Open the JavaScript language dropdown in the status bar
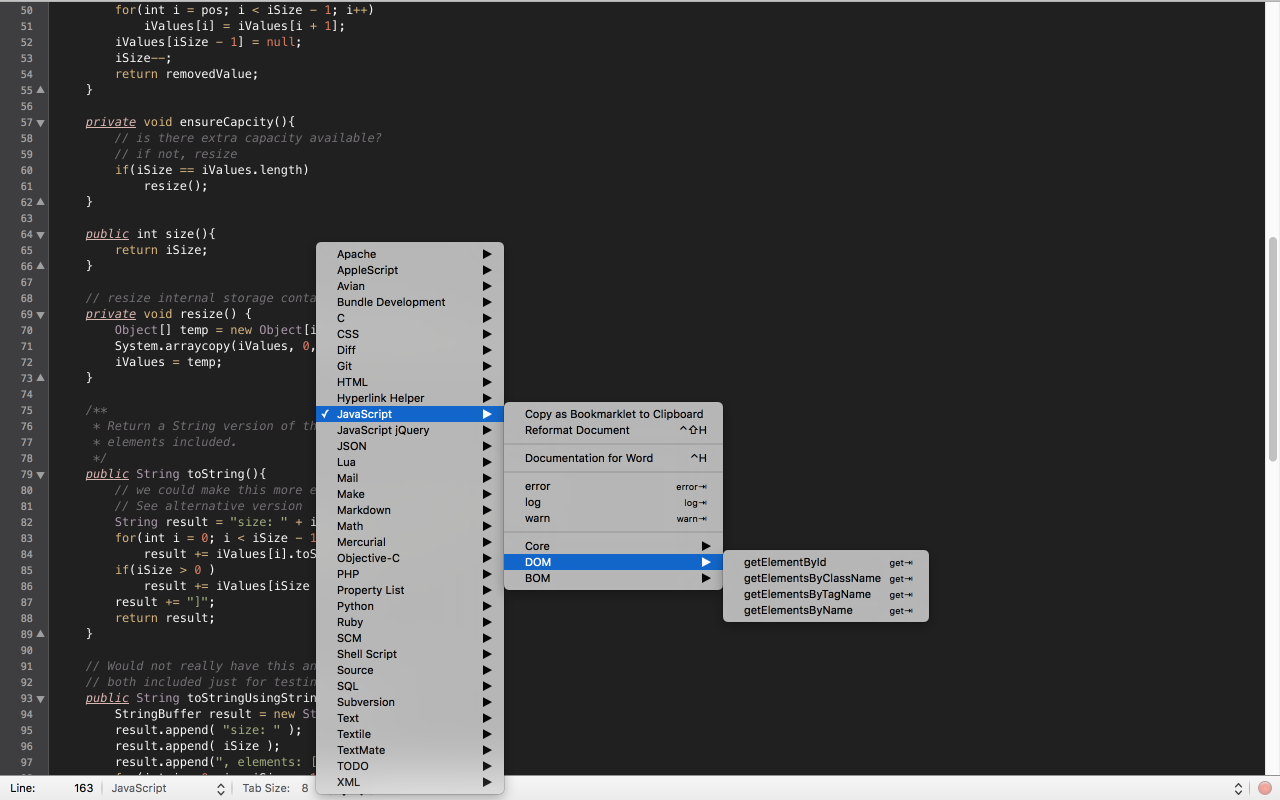 pyautogui.click(x=166, y=788)
